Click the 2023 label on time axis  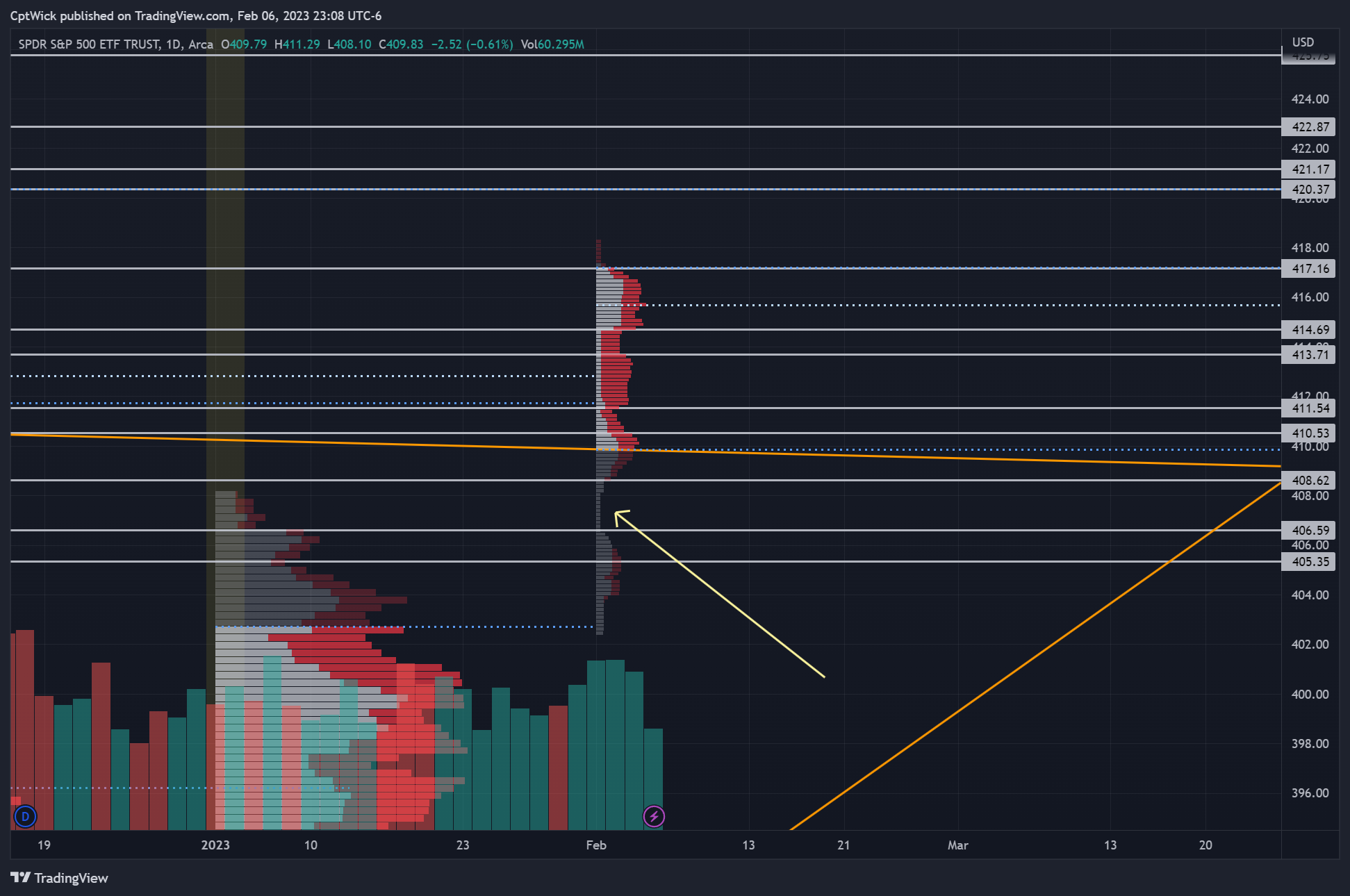point(215,845)
